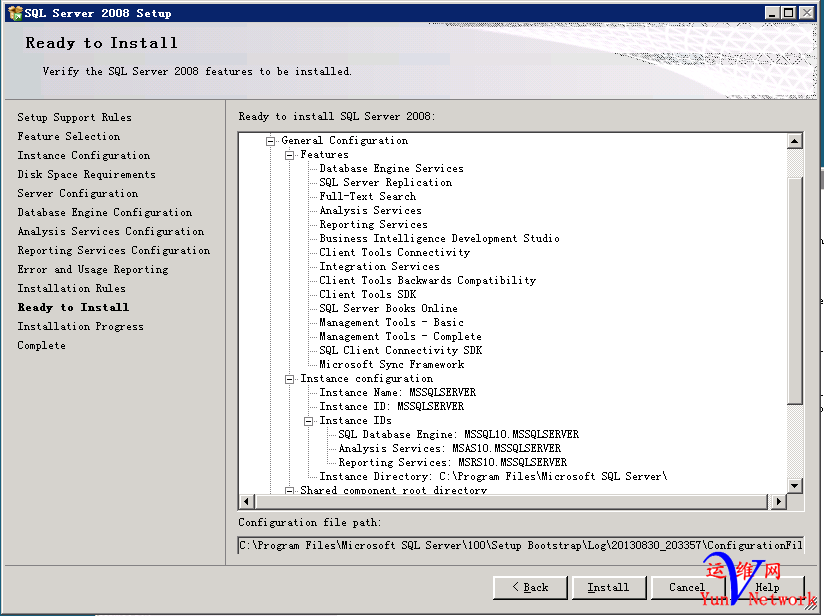Select Business Intelligence Development Studio row
This screenshot has height=616, width=824.
439,239
